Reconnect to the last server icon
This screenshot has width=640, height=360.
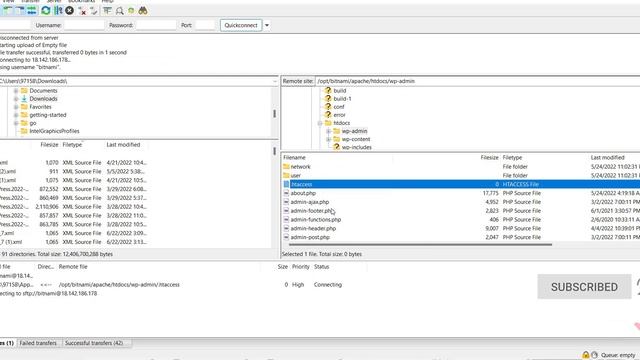pos(94,11)
